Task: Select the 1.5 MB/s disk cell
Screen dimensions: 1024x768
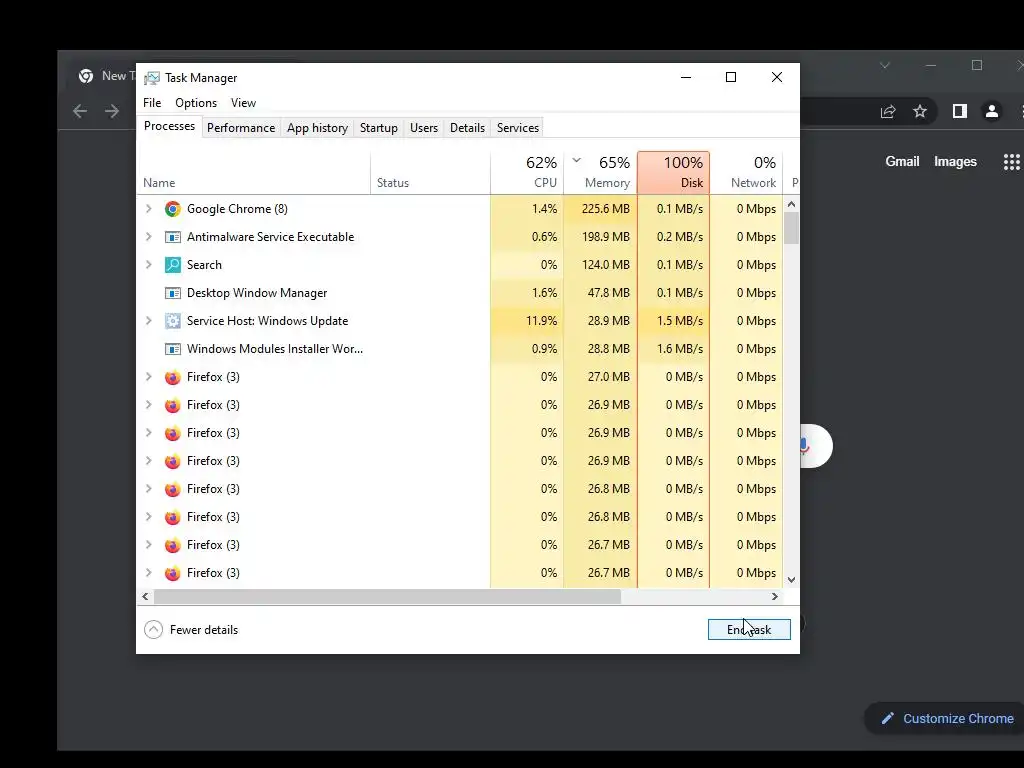Action: coord(673,321)
